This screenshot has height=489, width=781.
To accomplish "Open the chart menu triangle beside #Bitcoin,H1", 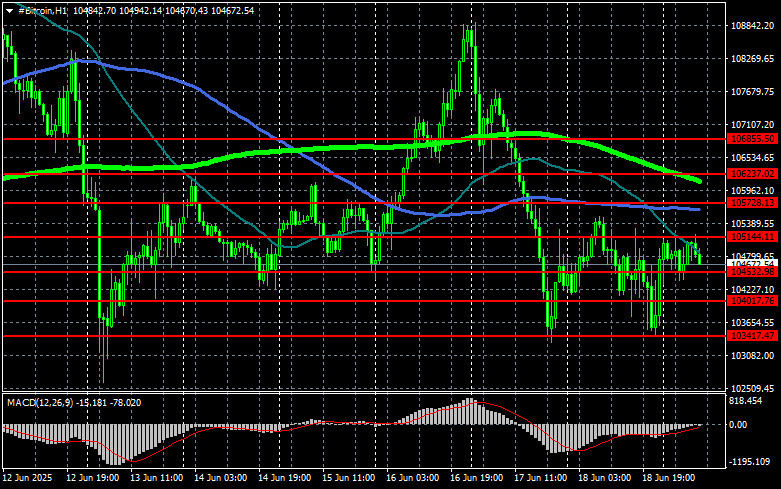I will pos(9,11).
